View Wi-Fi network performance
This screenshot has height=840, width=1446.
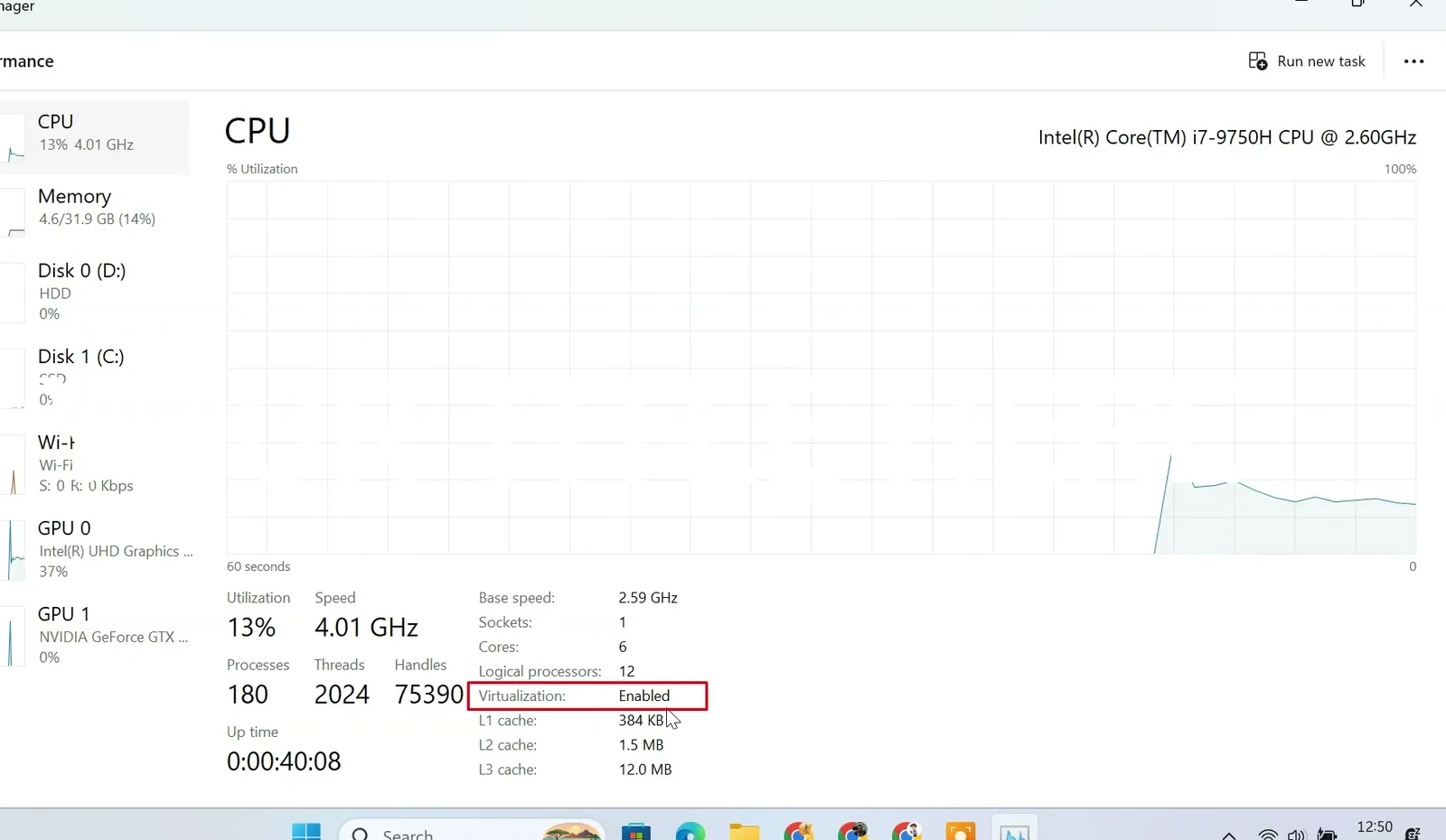coord(94,462)
